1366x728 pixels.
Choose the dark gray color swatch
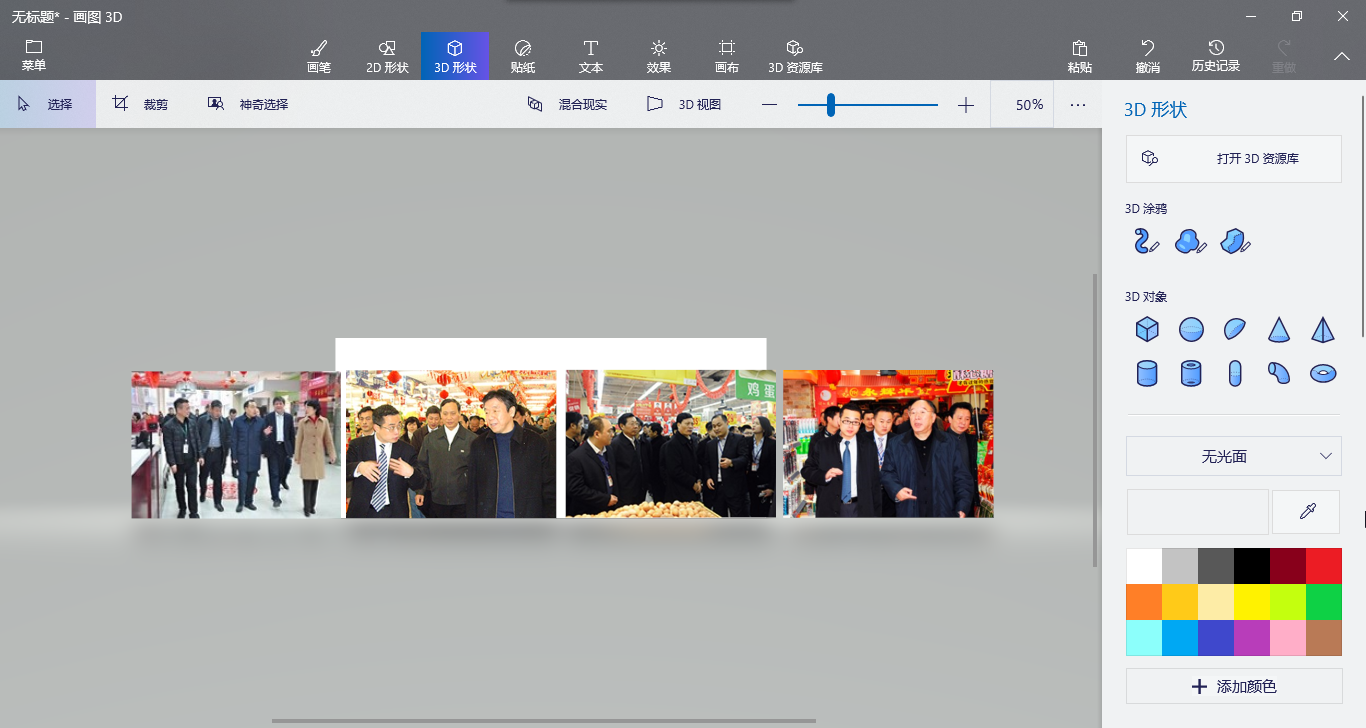[1216, 566]
